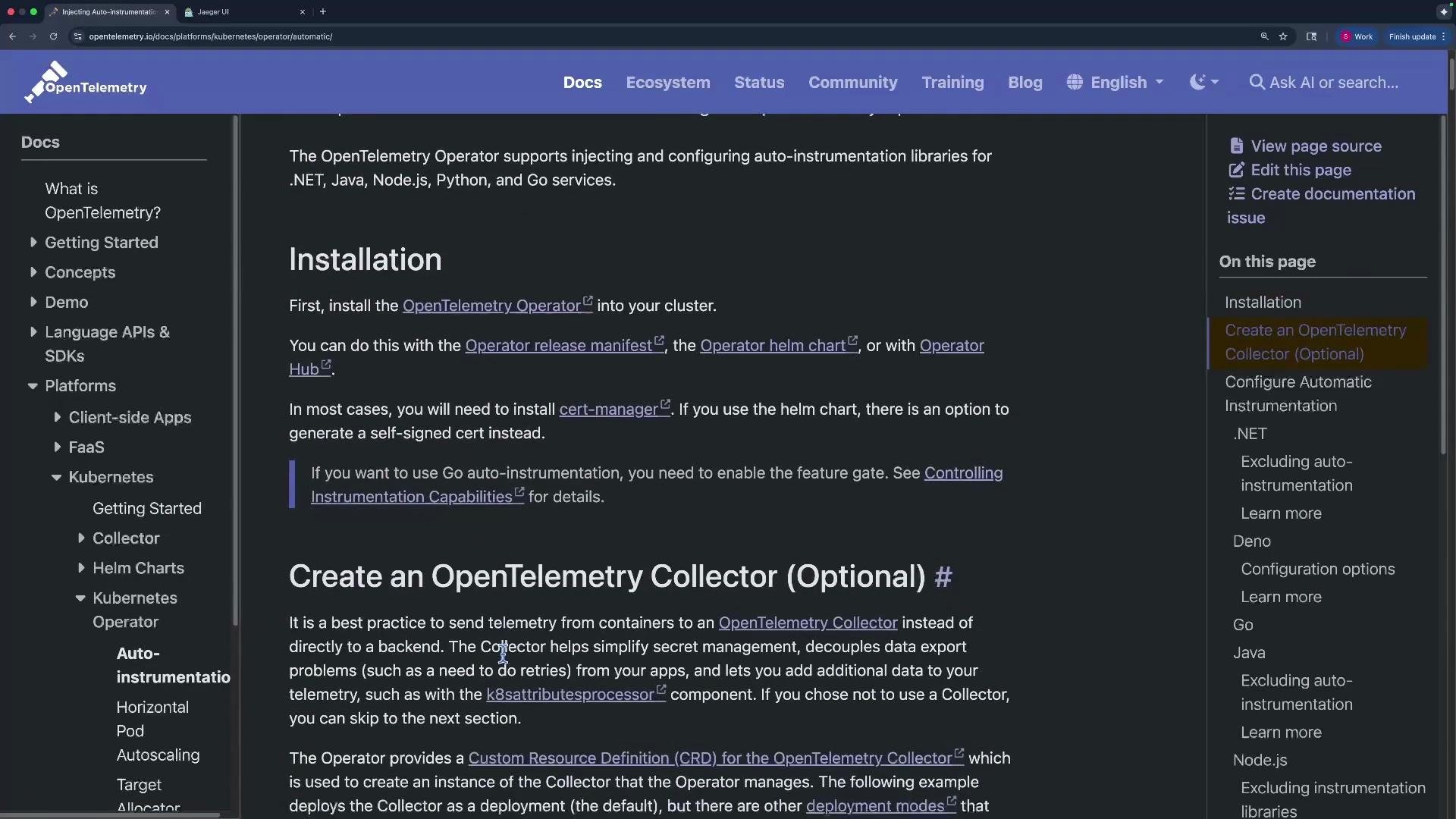This screenshot has height=819, width=1456.
Task: Close the Jaeger UI tab
Action: point(303,12)
